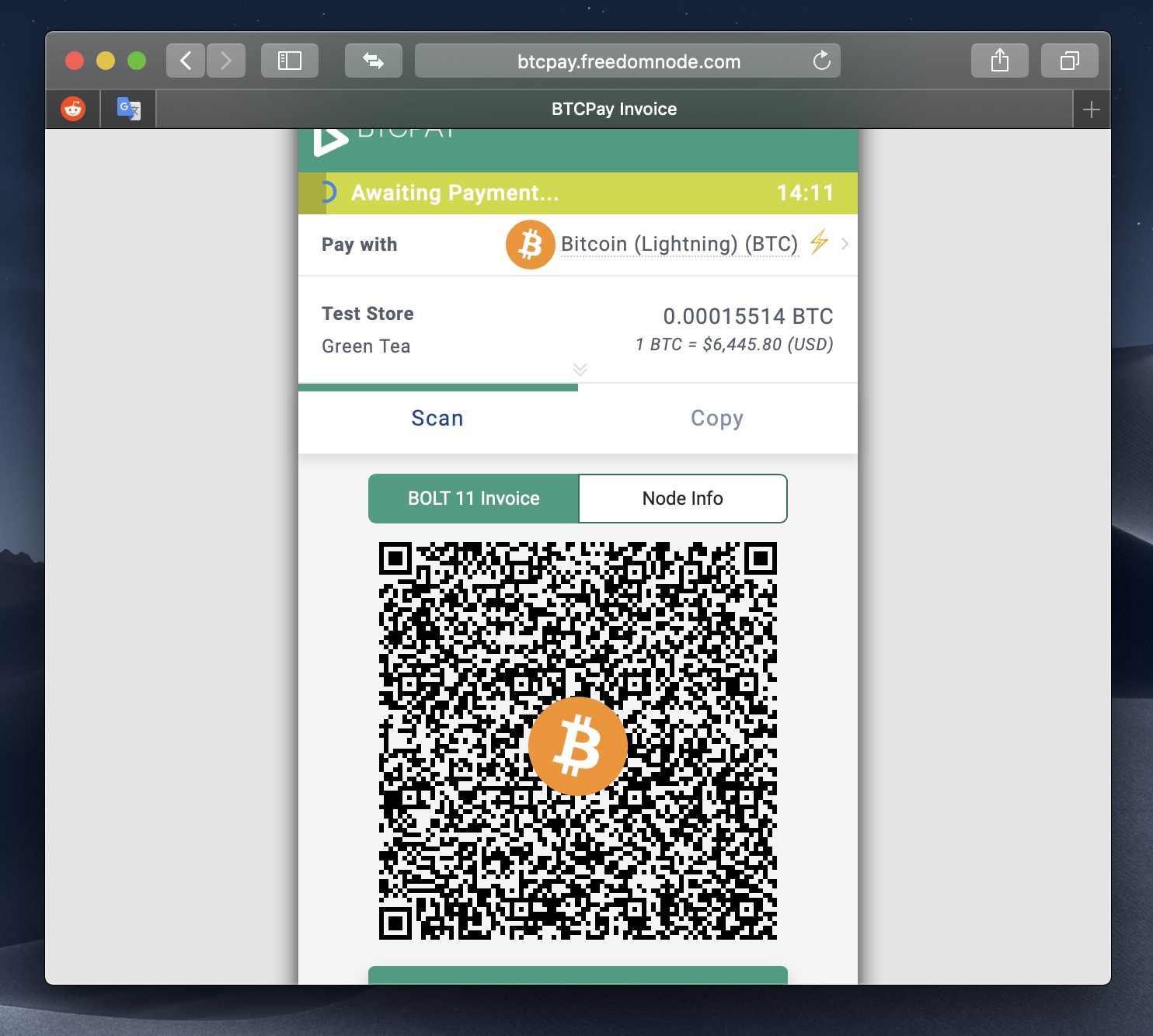Enter full screen with the green button
The image size is (1153, 1036).
pos(137,61)
